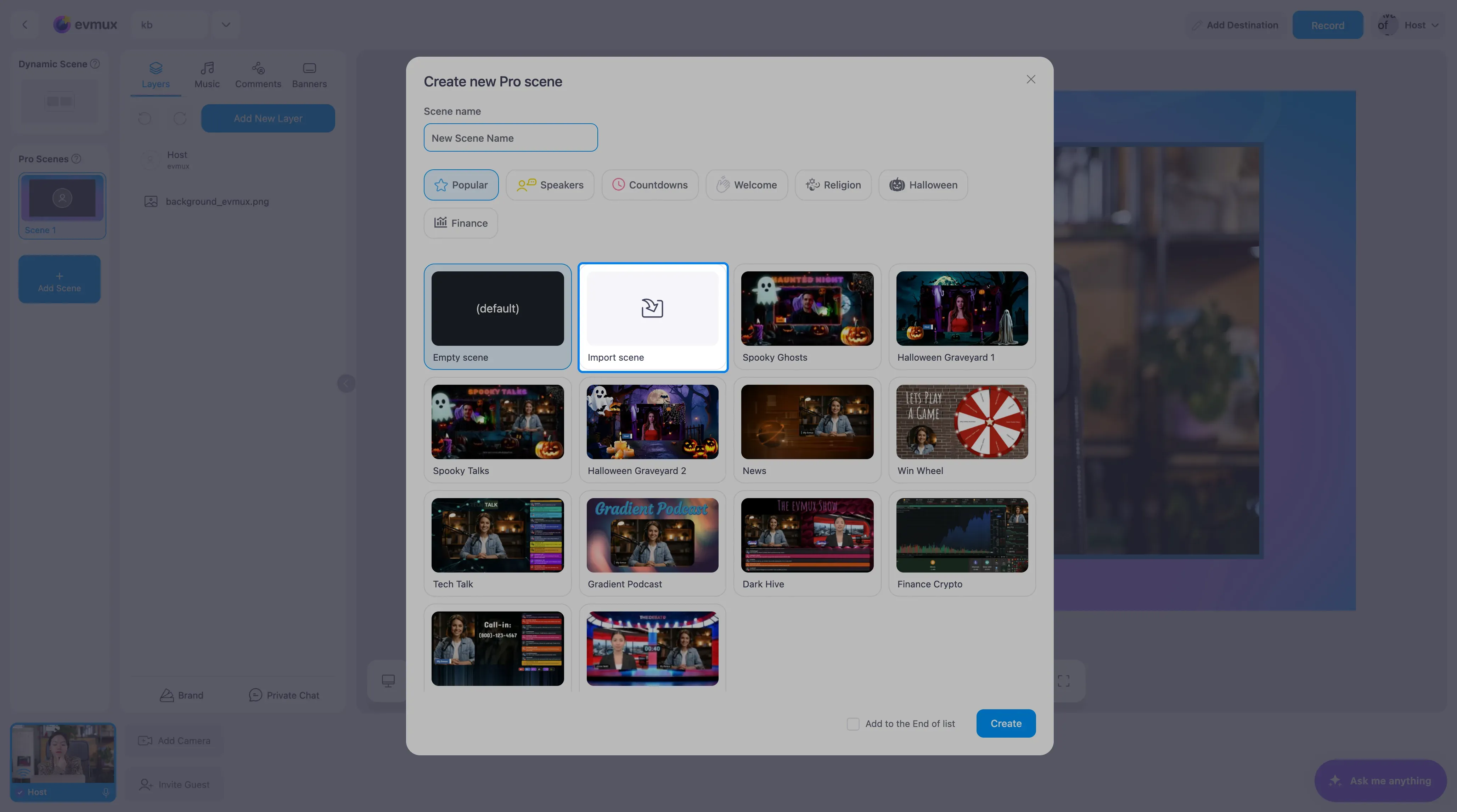Select the Popular category filter
The width and height of the screenshot is (1457, 812).
(x=460, y=185)
